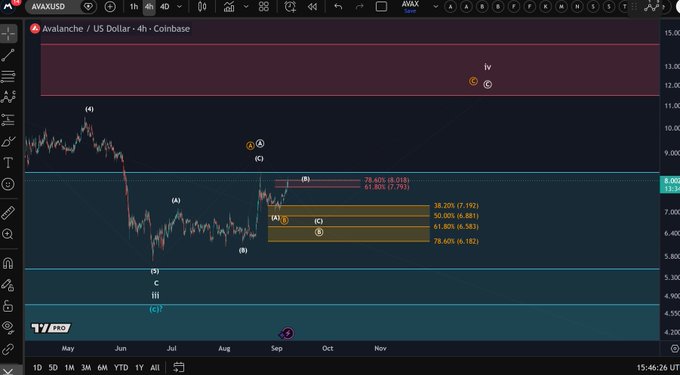Image resolution: width=680 pixels, height=375 pixels.
Task: Start bar replay mode
Action: coord(312,7)
